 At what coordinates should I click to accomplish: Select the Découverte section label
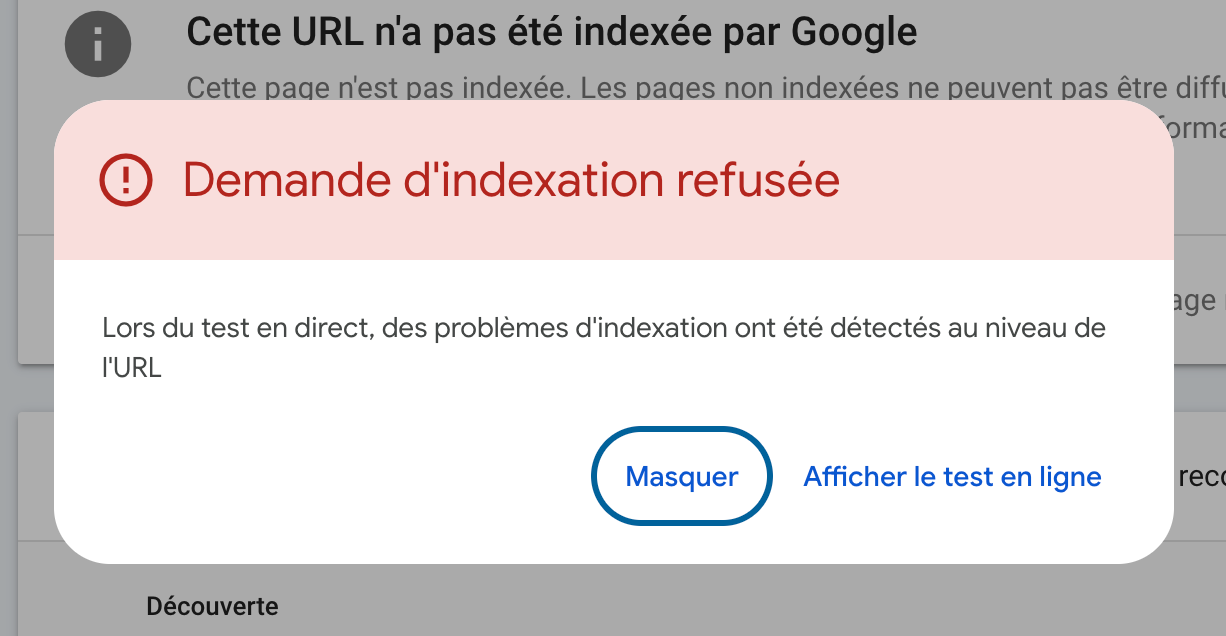click(x=212, y=606)
